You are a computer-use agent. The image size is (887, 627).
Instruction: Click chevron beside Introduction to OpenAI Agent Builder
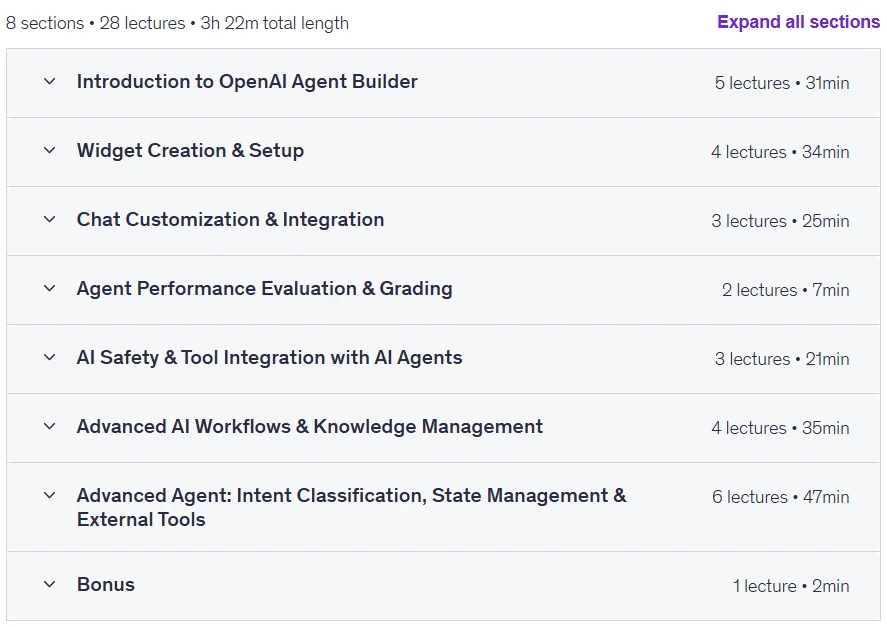coord(50,81)
